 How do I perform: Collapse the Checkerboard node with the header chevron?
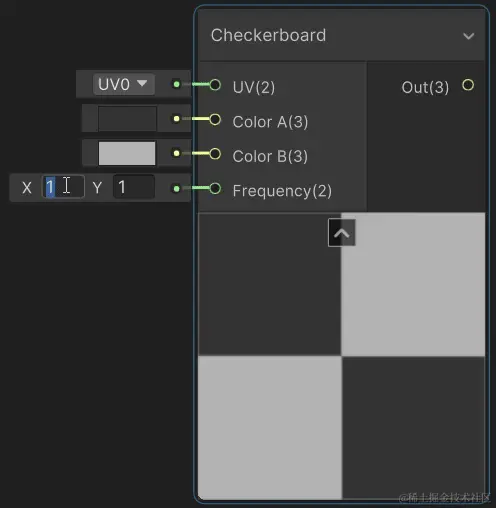(x=469, y=36)
